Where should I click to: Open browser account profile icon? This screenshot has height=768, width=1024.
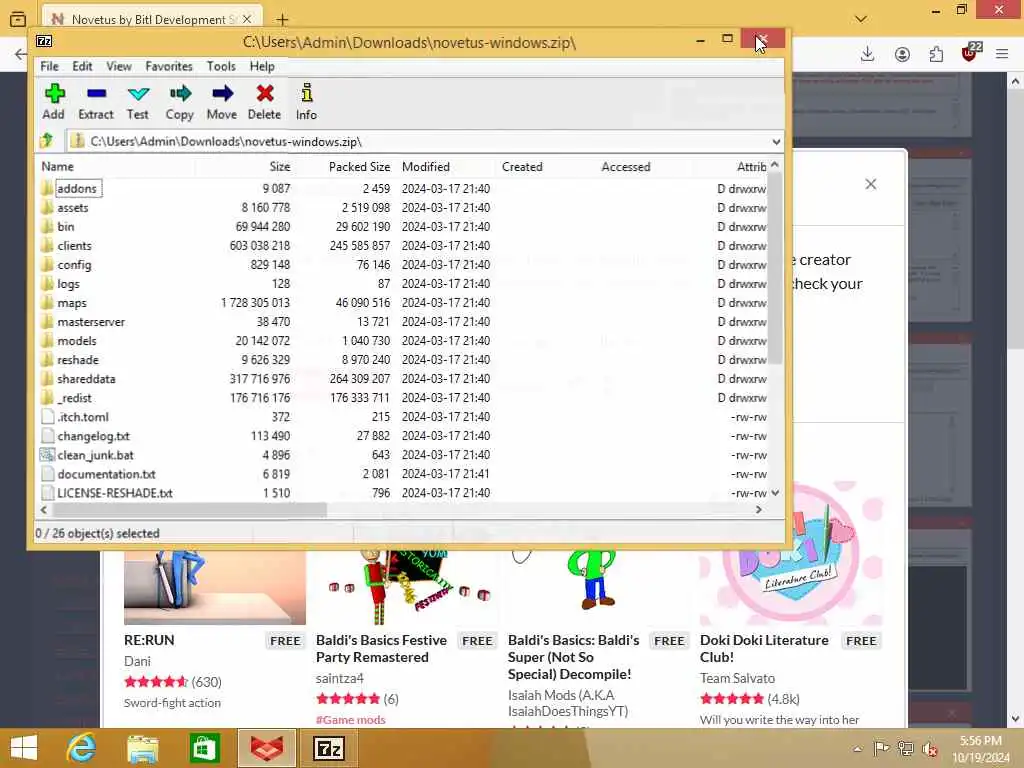pos(903,54)
